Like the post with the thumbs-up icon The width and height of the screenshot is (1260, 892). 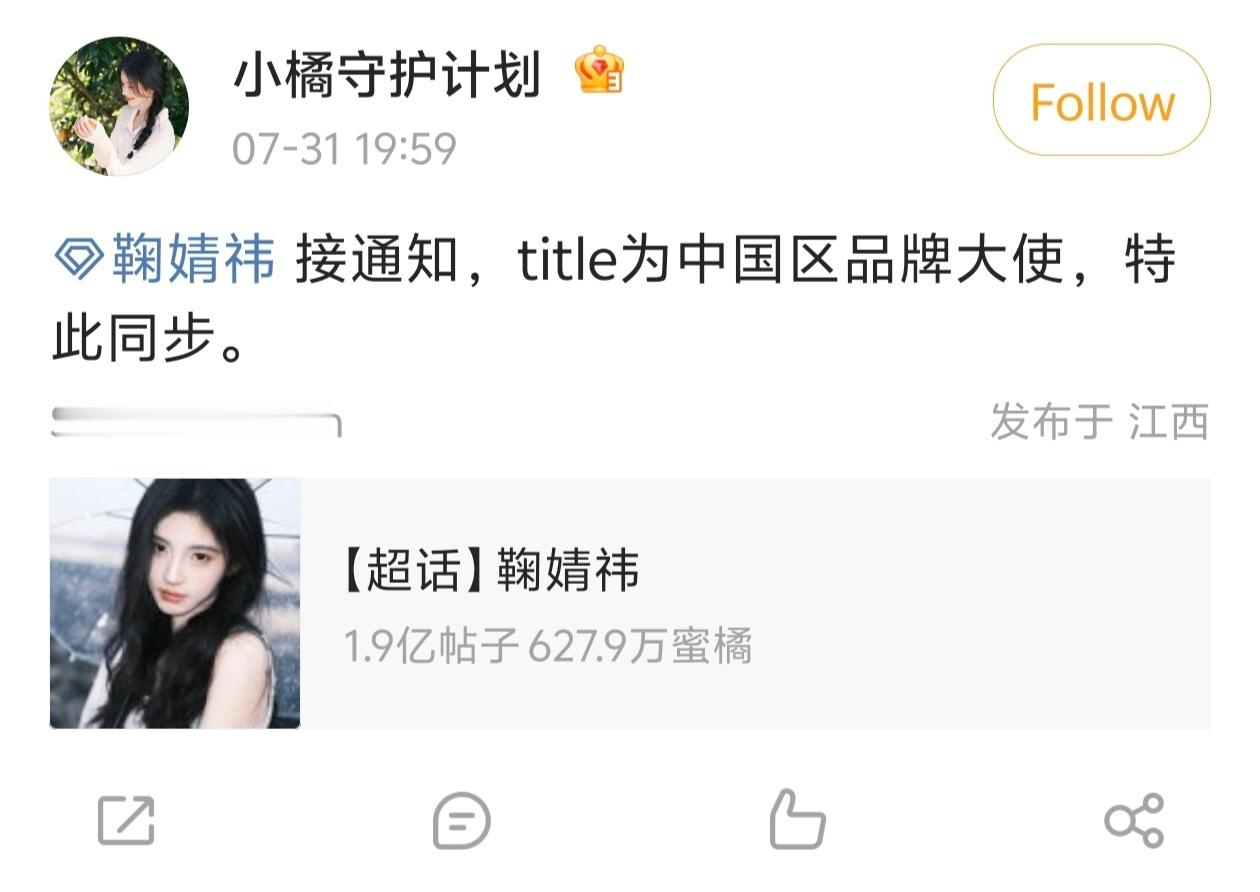click(797, 819)
